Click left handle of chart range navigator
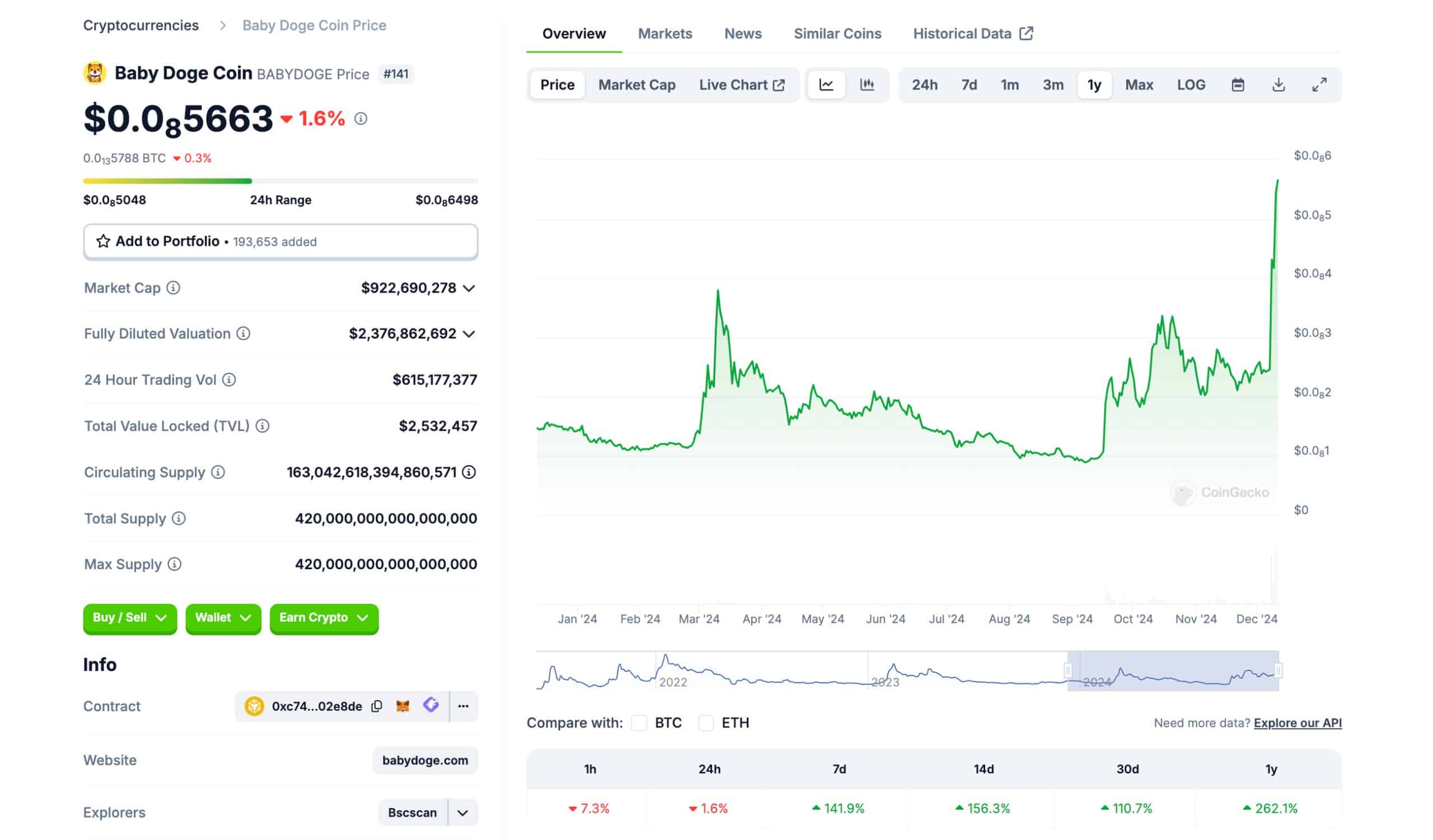Screen dimensions: 1433x840 pyautogui.click(x=1068, y=670)
